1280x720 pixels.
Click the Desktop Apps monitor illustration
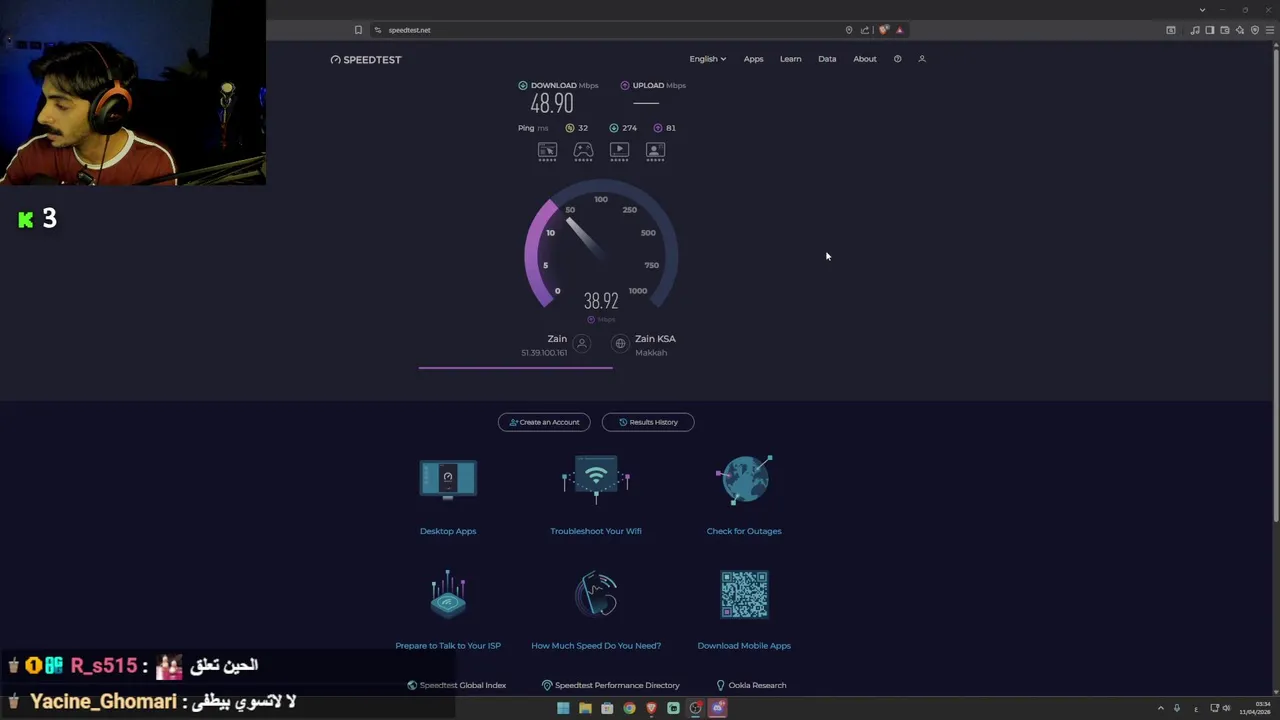pyautogui.click(x=448, y=481)
